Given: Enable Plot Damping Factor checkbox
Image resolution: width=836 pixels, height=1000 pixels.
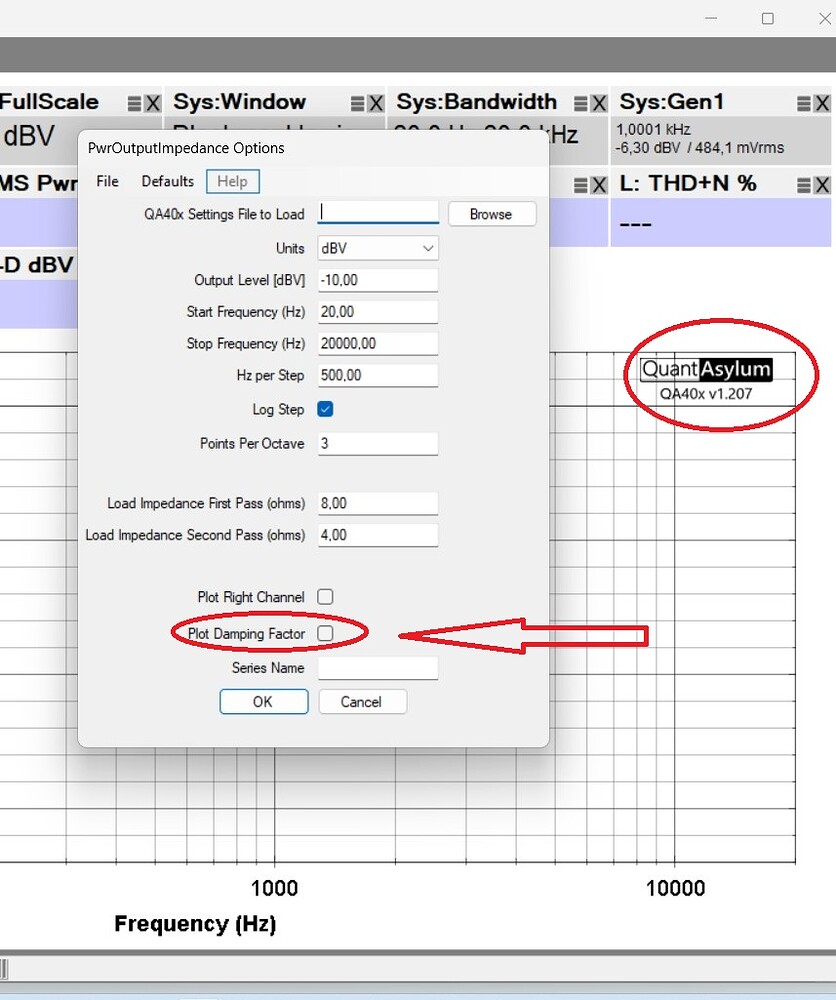Looking at the screenshot, I should pyautogui.click(x=325, y=633).
